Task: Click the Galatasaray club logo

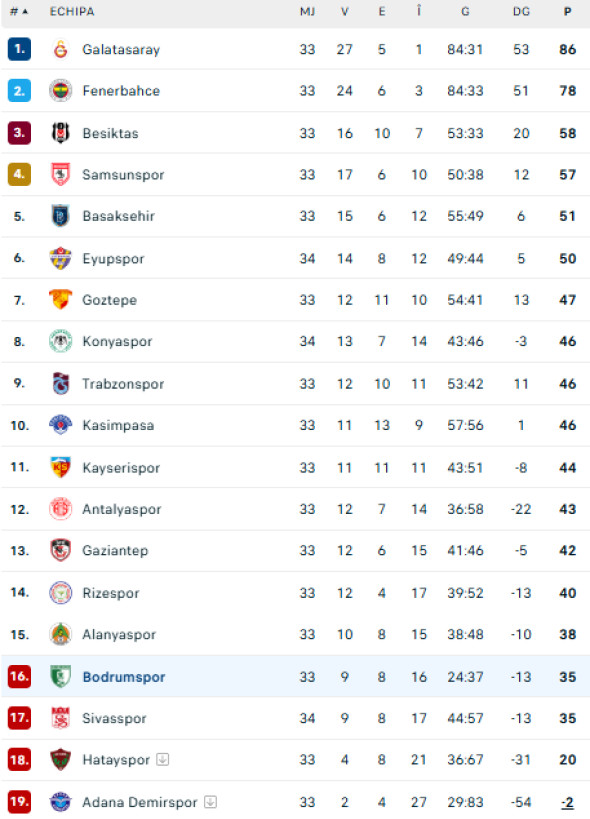Action: (x=61, y=50)
